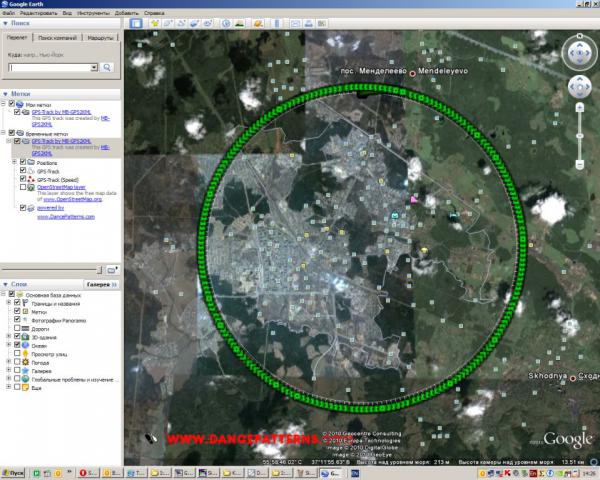Enable the Дороги layer checkbox

click(17, 328)
